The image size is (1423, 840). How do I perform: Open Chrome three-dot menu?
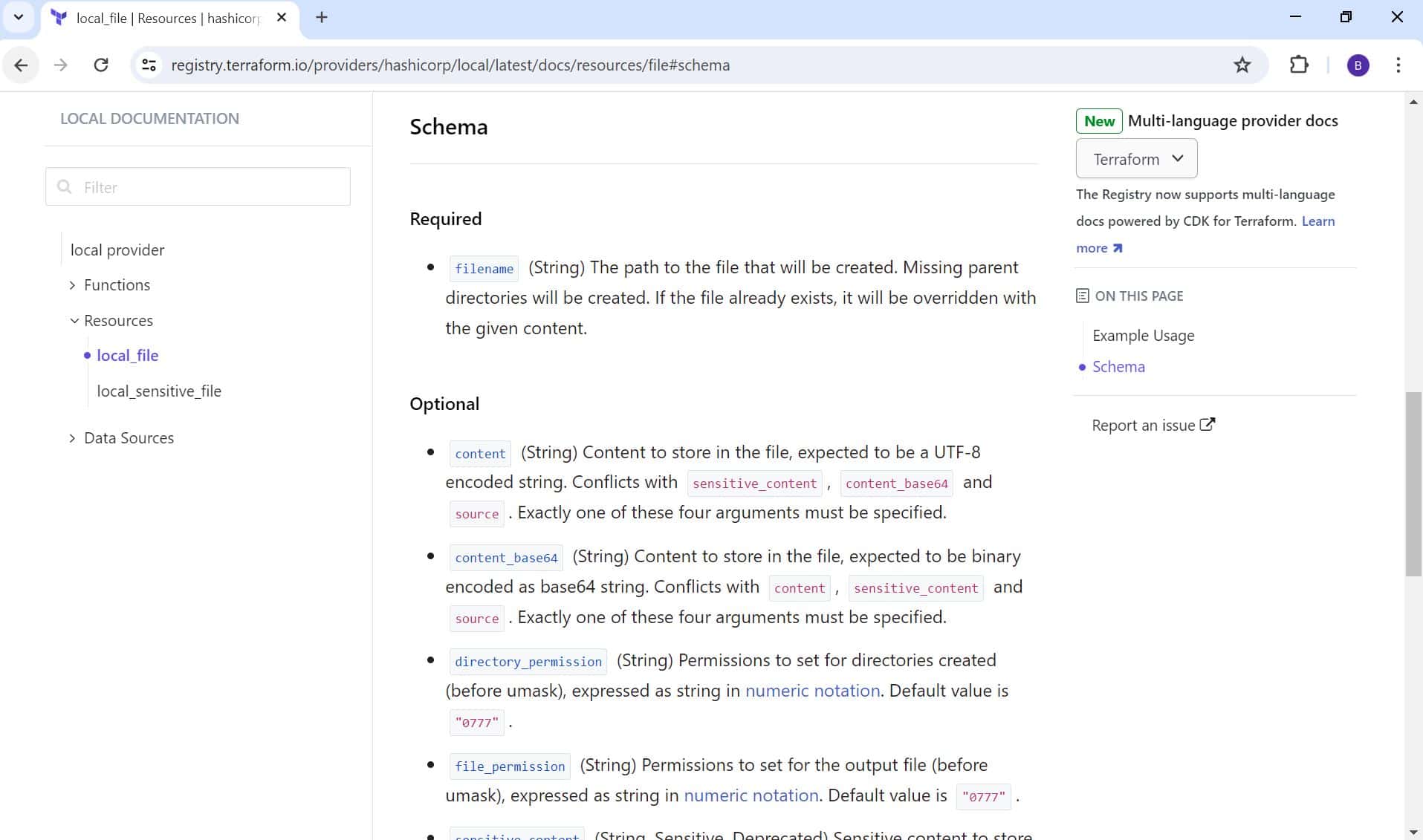coord(1398,65)
